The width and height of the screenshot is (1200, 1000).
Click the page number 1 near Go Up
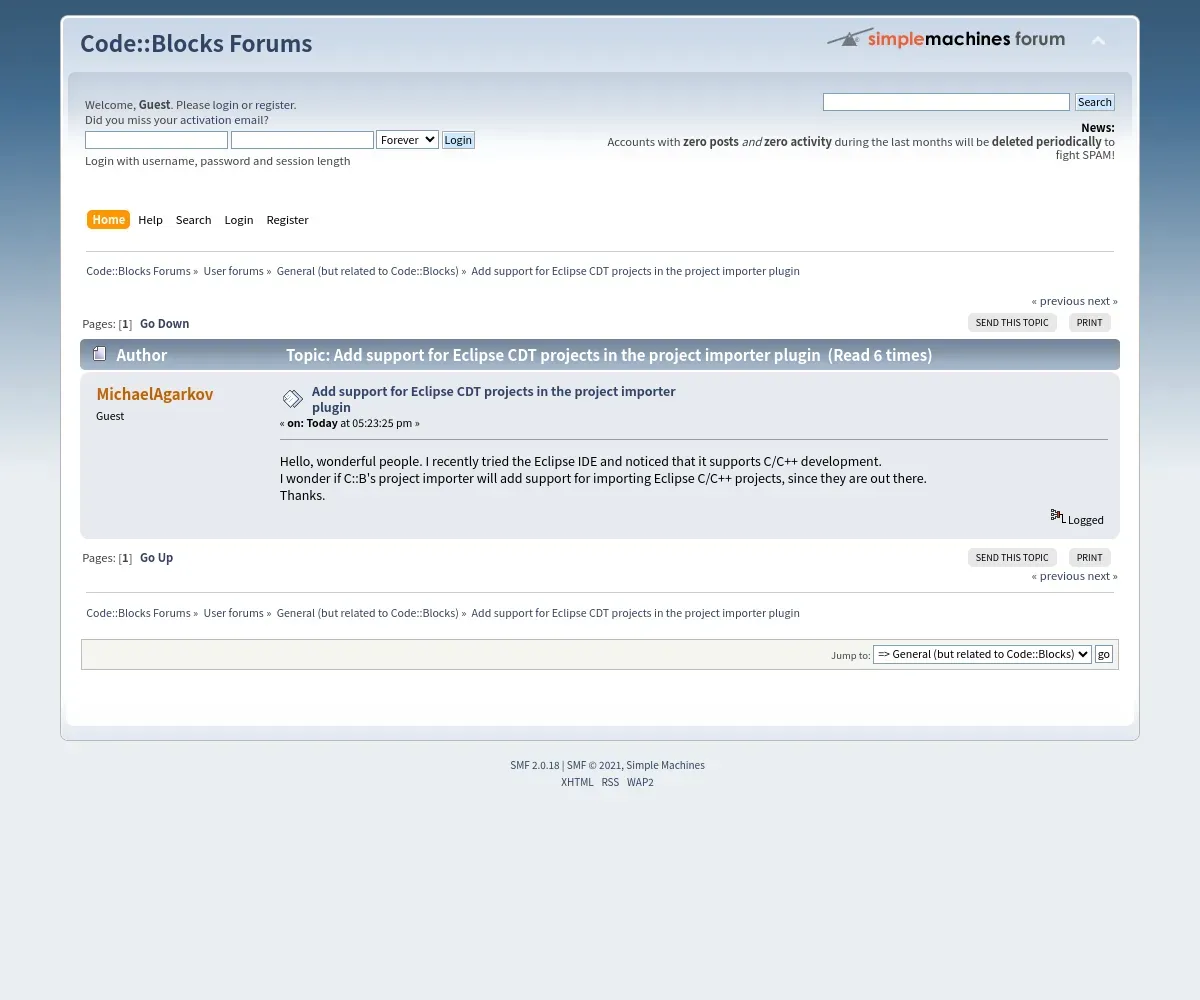(x=125, y=558)
